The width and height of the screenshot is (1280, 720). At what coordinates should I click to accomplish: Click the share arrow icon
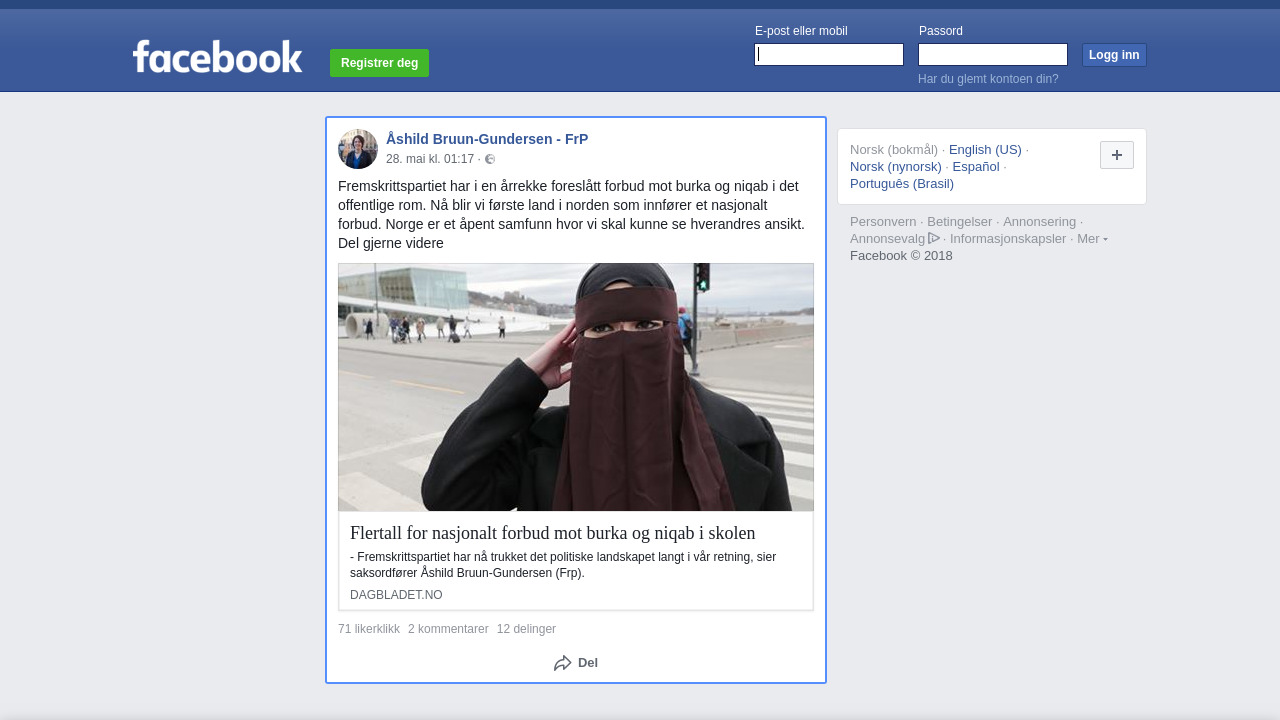pyautogui.click(x=563, y=663)
